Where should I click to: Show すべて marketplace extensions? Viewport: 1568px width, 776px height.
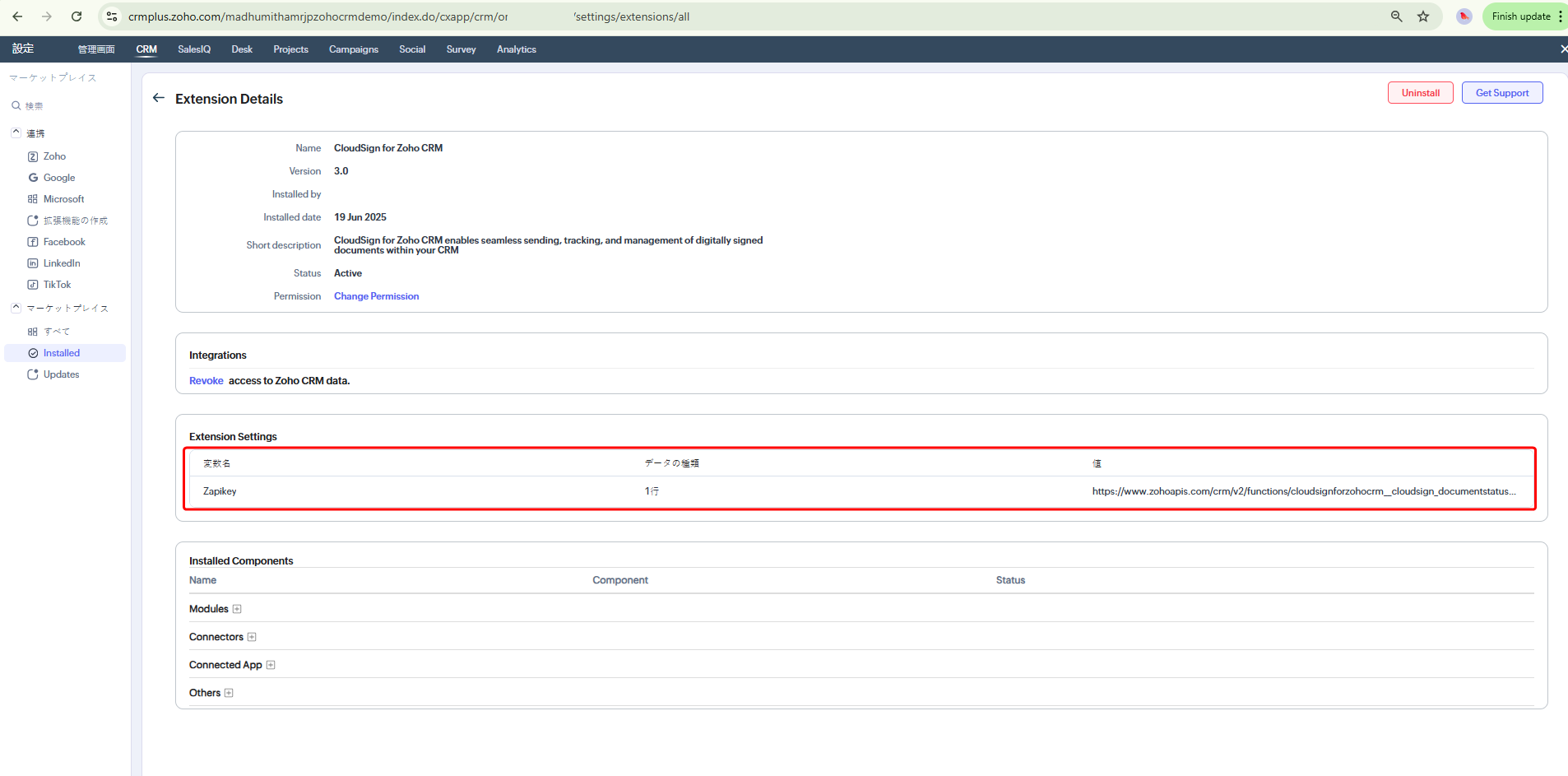pos(57,332)
